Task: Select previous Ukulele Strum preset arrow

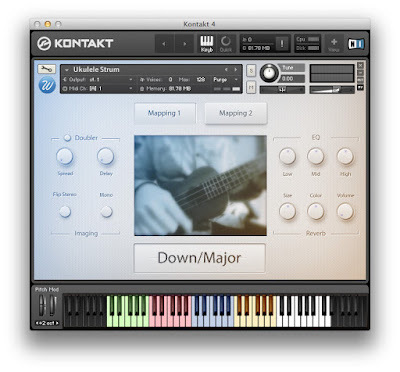Action: (x=226, y=70)
